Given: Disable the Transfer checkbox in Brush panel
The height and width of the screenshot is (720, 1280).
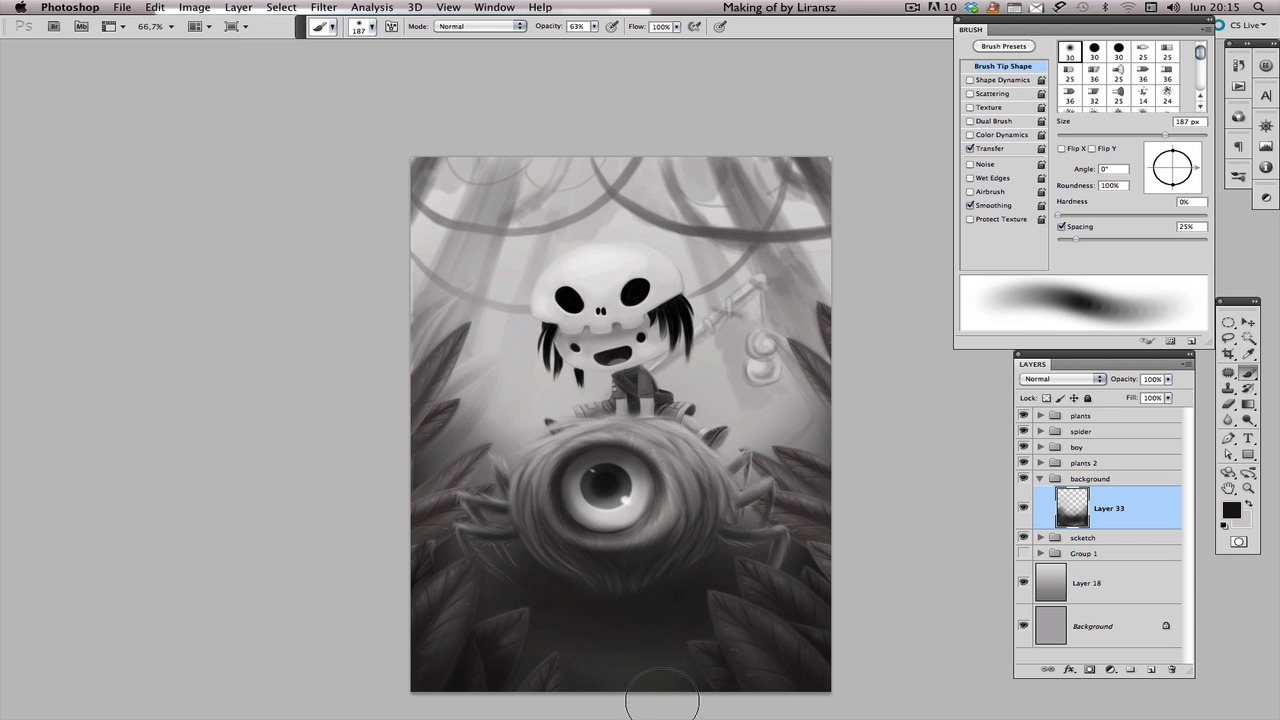Looking at the screenshot, I should (970, 148).
